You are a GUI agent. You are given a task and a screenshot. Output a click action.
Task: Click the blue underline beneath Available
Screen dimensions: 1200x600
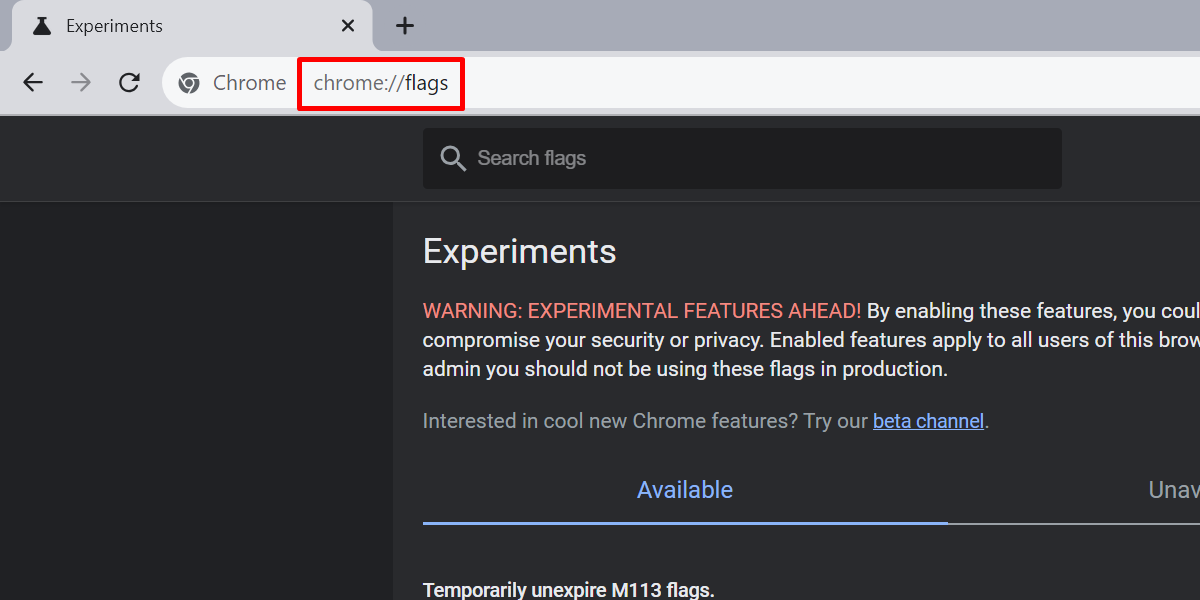point(684,521)
